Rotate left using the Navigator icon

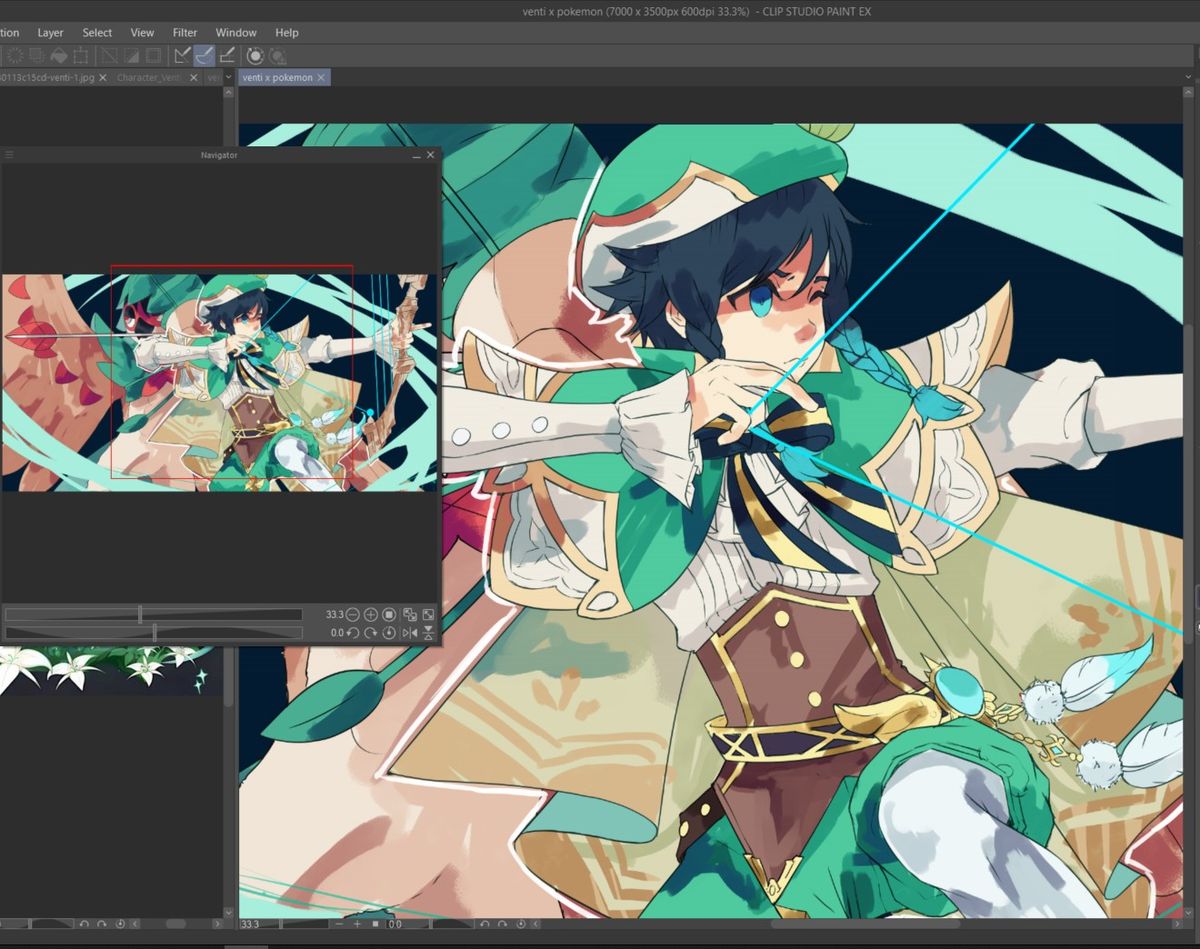pyautogui.click(x=353, y=633)
